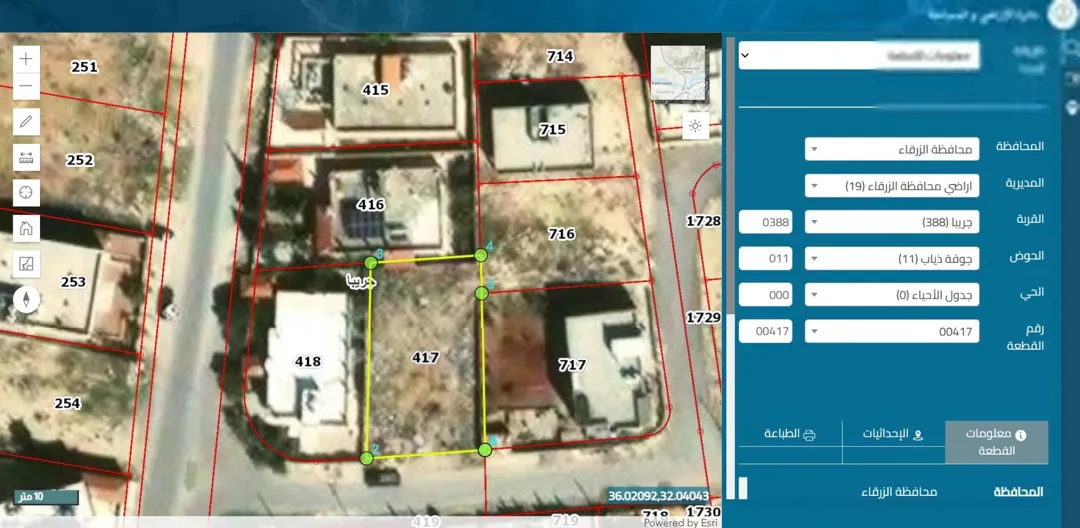1080x528 pixels.
Task: Select the pencil draw tool
Action: pos(26,122)
